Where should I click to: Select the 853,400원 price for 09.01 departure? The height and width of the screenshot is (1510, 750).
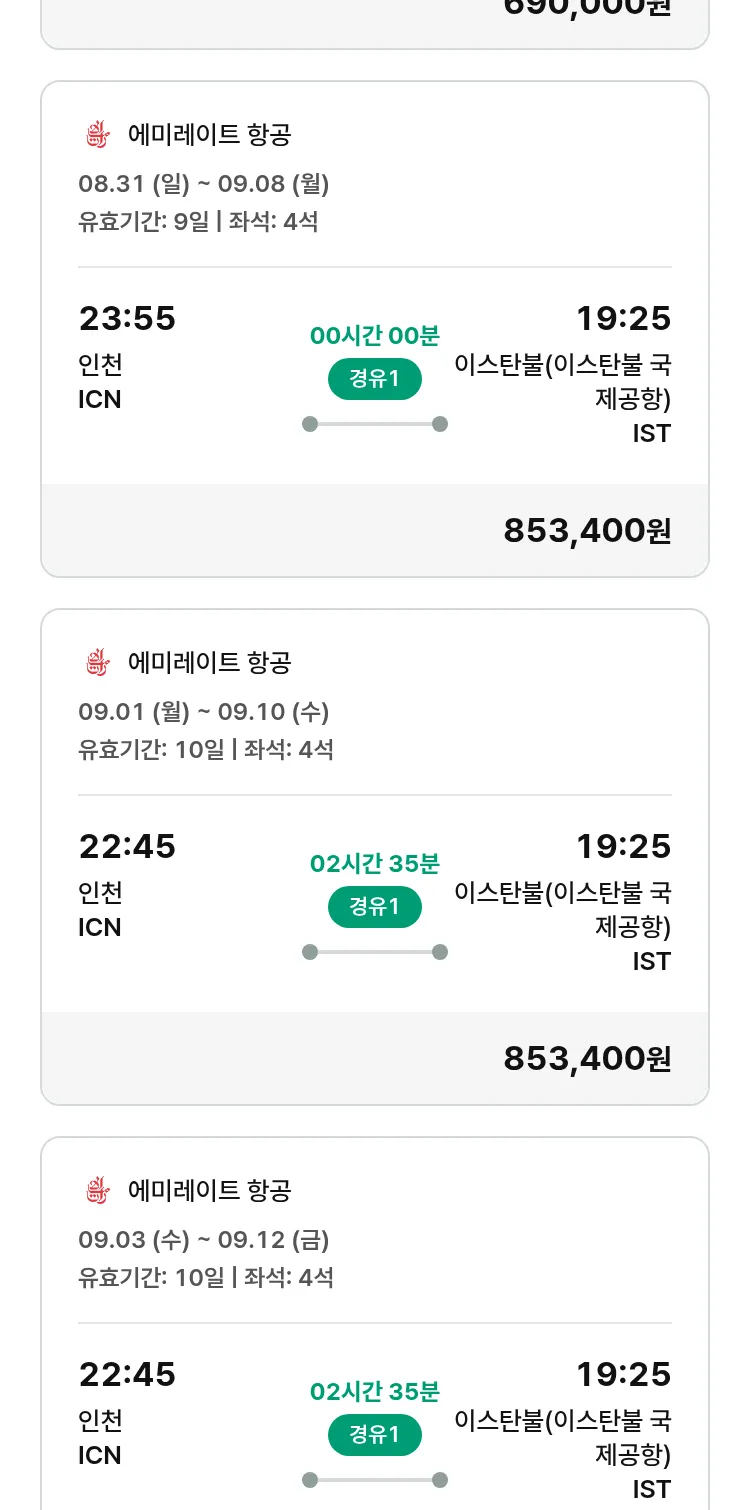(587, 1059)
